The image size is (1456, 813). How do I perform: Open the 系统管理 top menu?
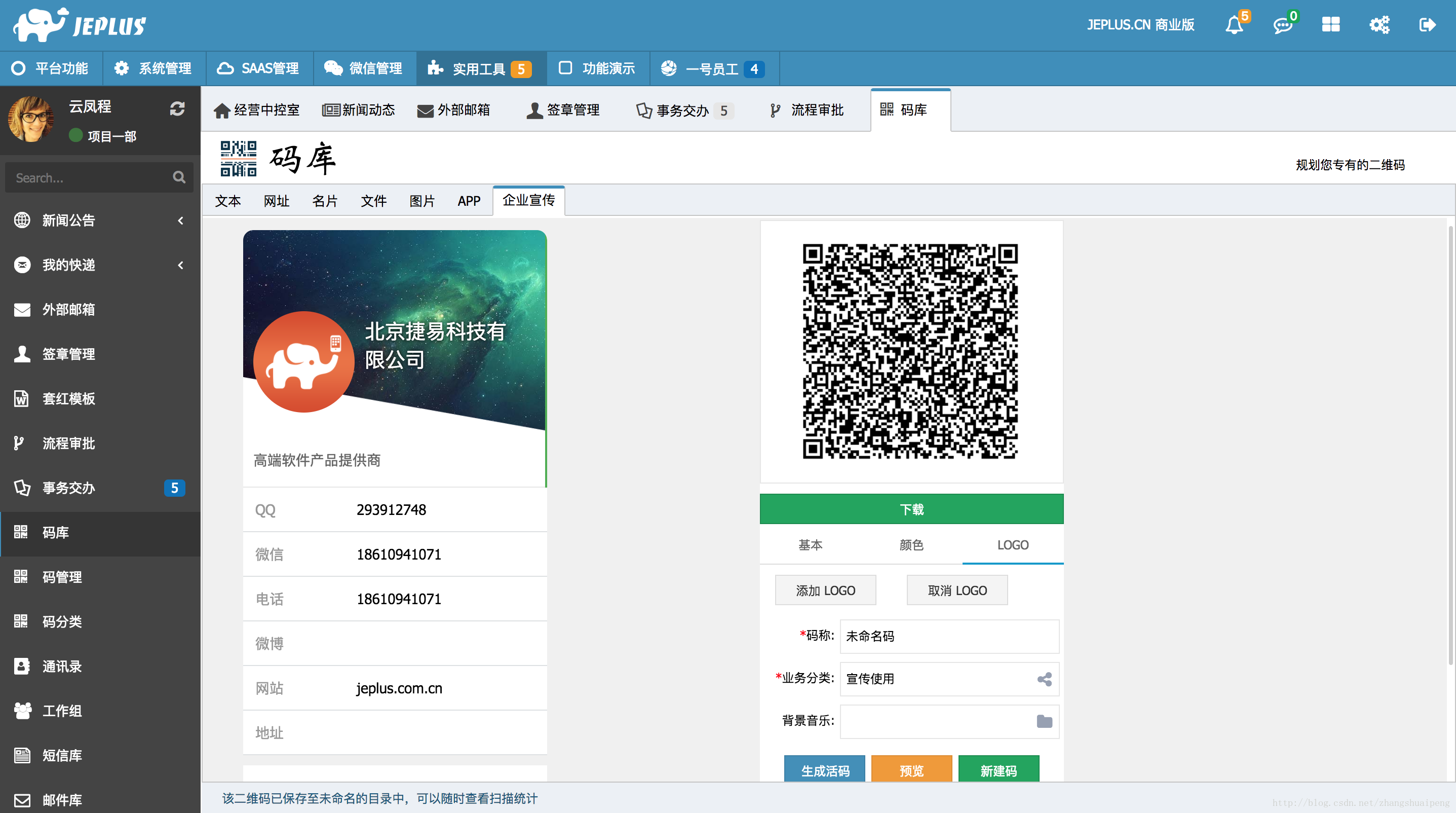click(x=154, y=68)
